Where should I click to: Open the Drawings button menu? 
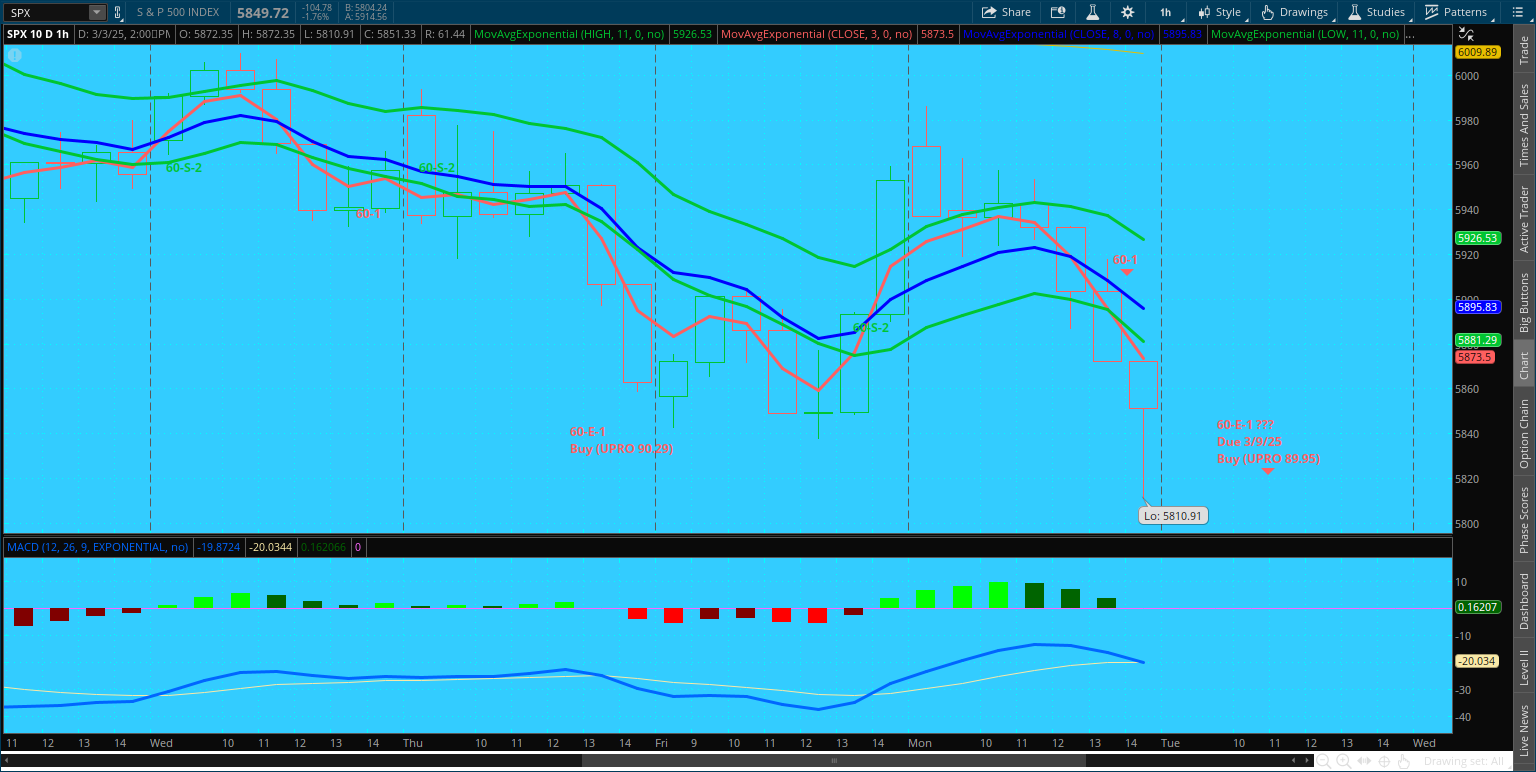(1295, 12)
